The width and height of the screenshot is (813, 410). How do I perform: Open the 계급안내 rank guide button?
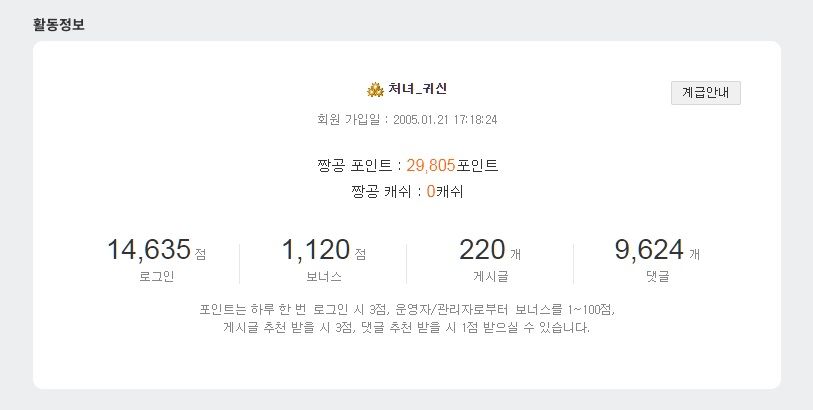705,92
